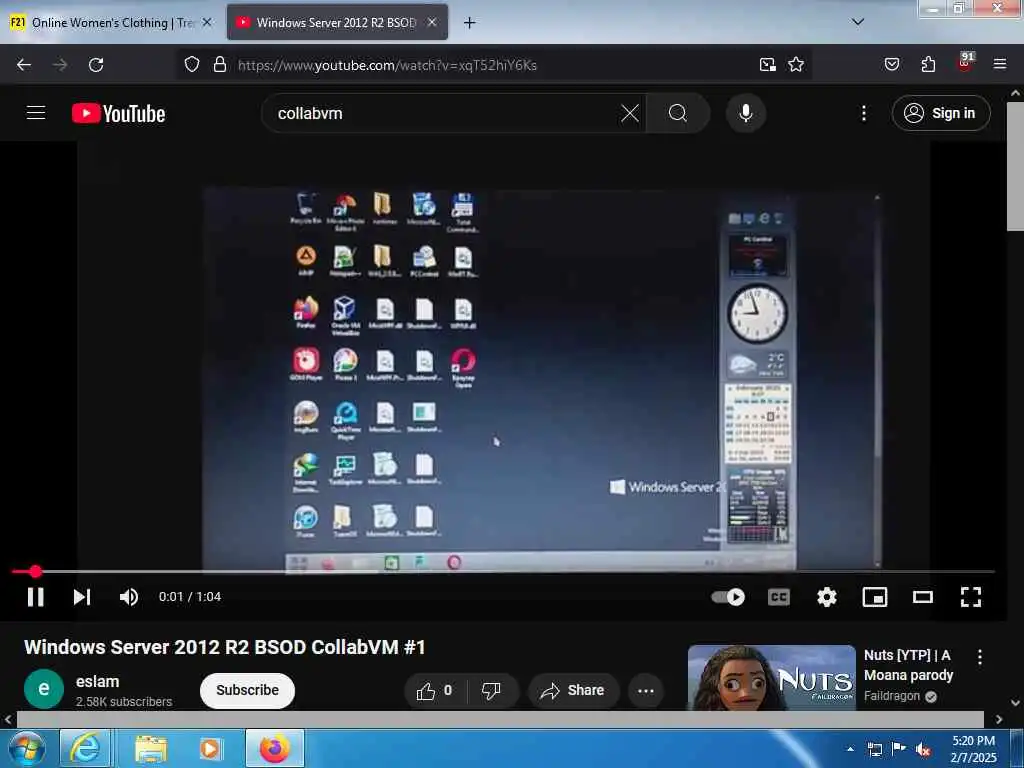The image size is (1024, 768).
Task: Expand the list all tabs dropdown
Action: pos(857,22)
